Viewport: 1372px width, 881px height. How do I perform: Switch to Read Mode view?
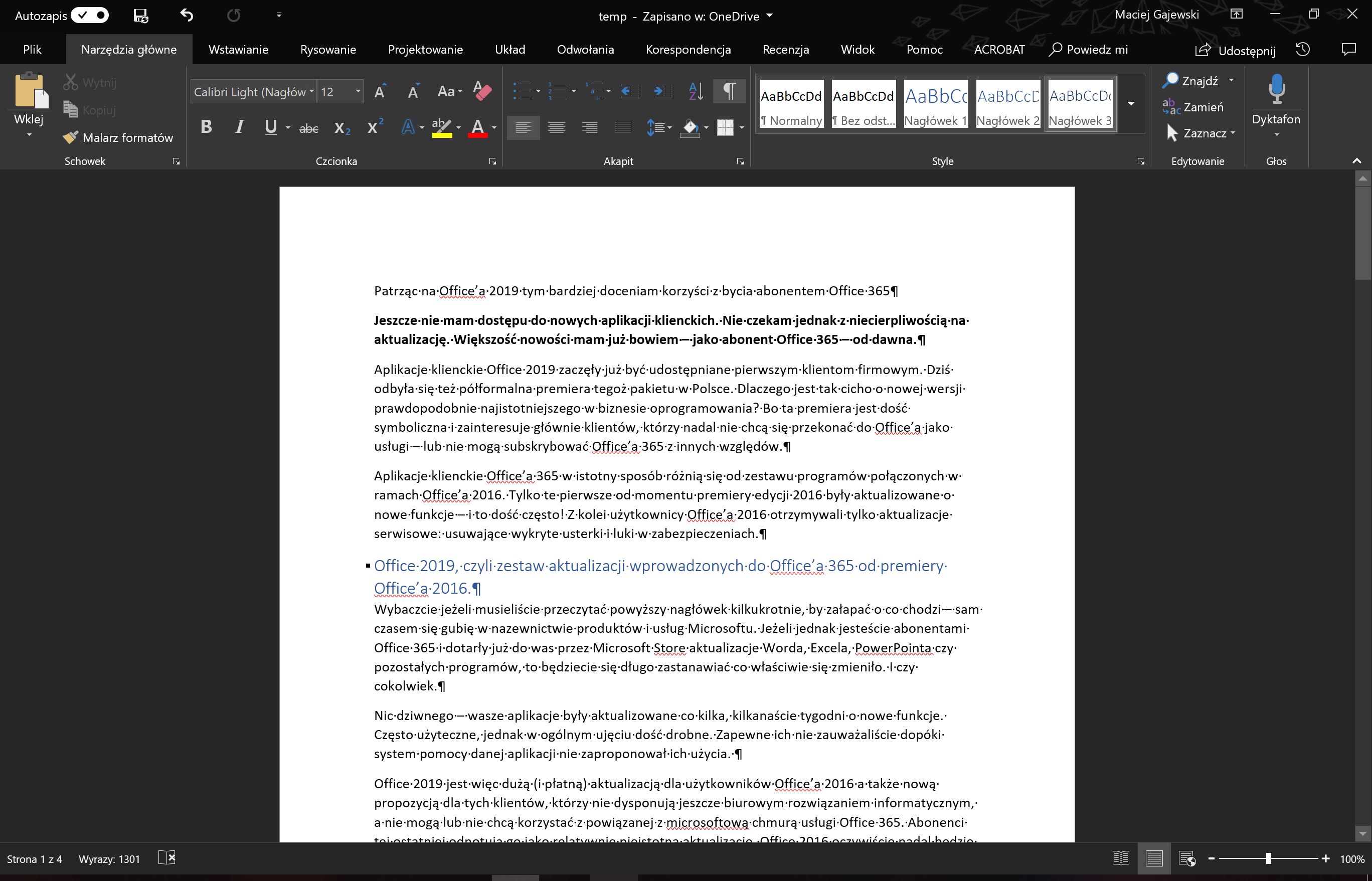point(1120,858)
